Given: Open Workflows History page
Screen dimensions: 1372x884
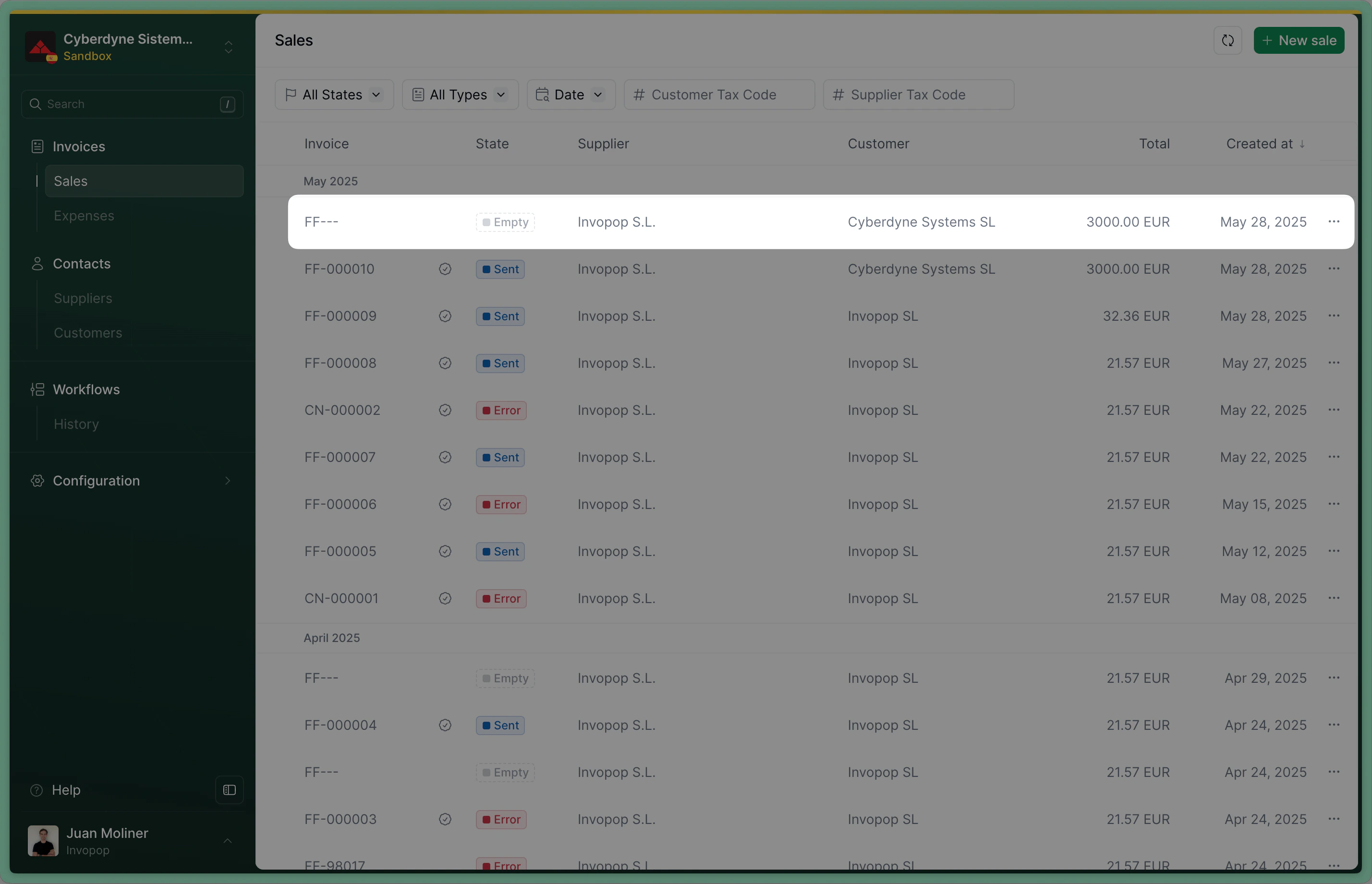Looking at the screenshot, I should coord(76,424).
